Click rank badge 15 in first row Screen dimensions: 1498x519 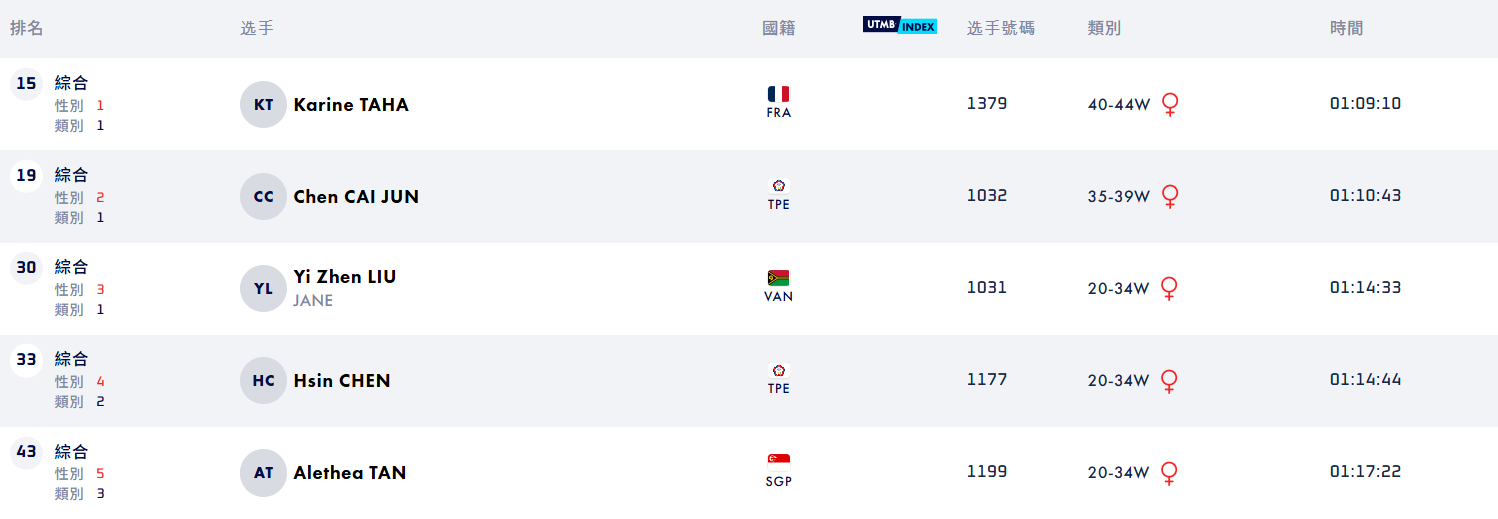[26, 84]
